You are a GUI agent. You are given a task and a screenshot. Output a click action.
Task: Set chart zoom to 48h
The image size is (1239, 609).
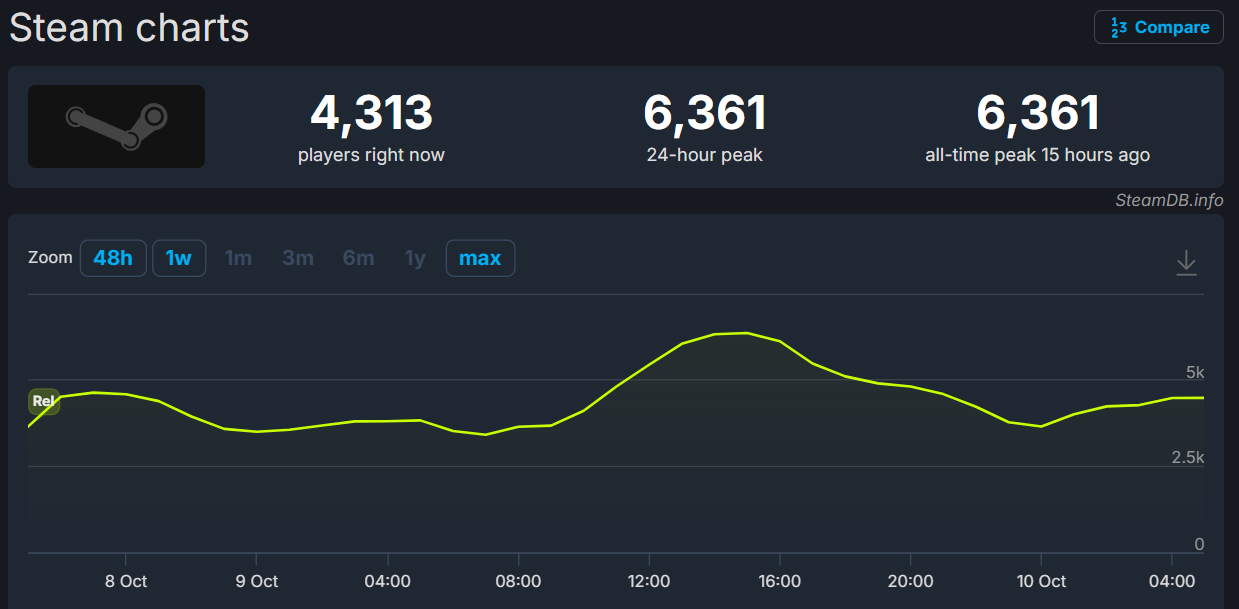coord(113,258)
